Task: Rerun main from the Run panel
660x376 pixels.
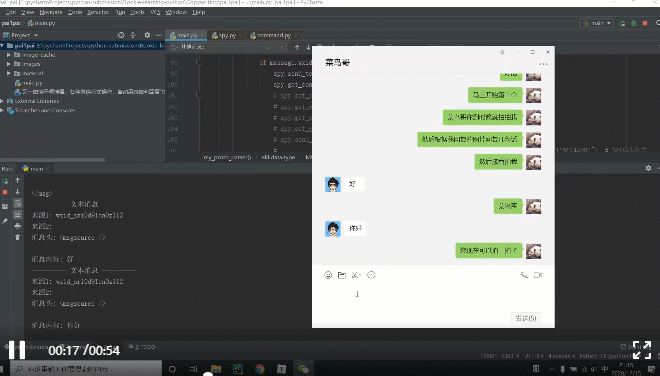Action: point(5,181)
